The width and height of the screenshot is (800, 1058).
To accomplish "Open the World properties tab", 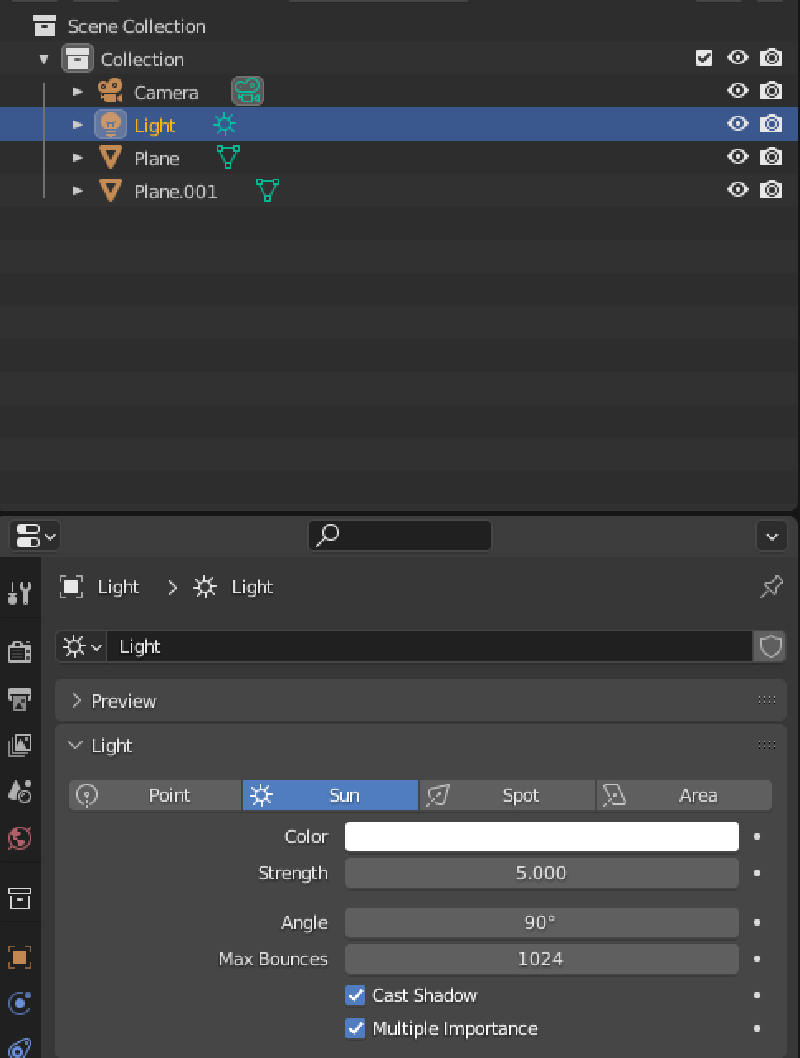I will pyautogui.click(x=19, y=836).
